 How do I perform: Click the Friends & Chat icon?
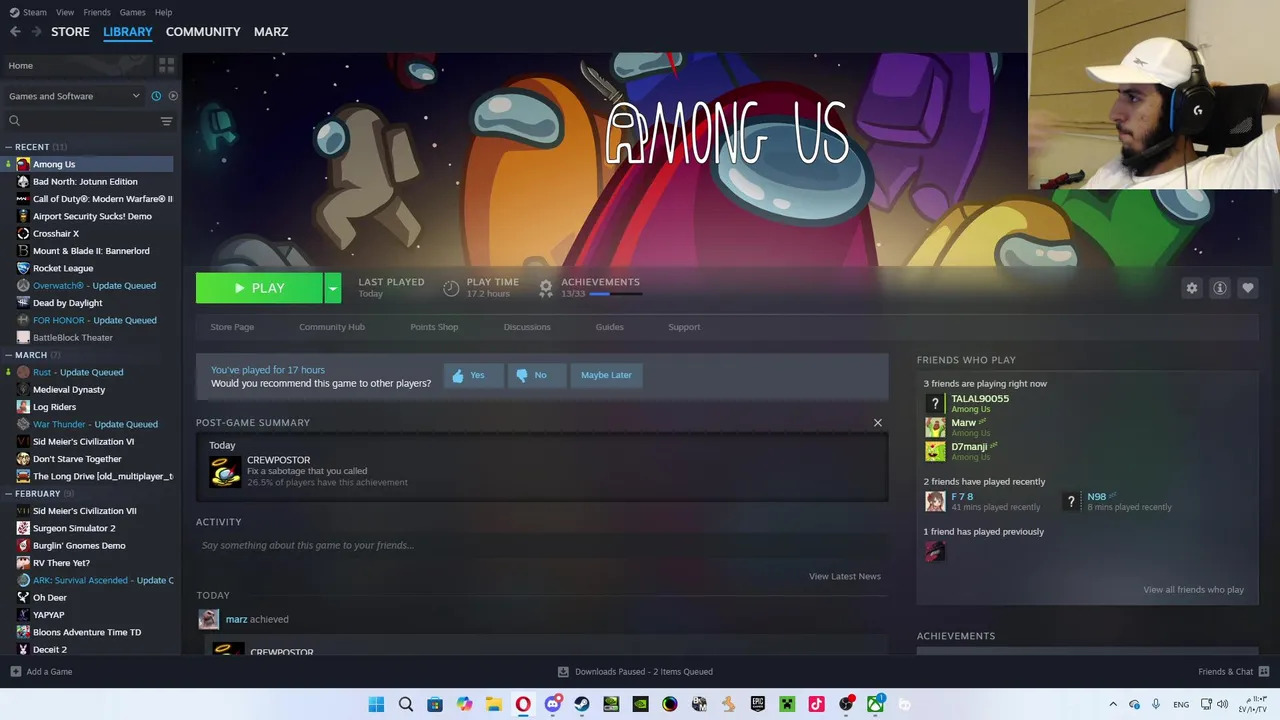pos(1264,671)
